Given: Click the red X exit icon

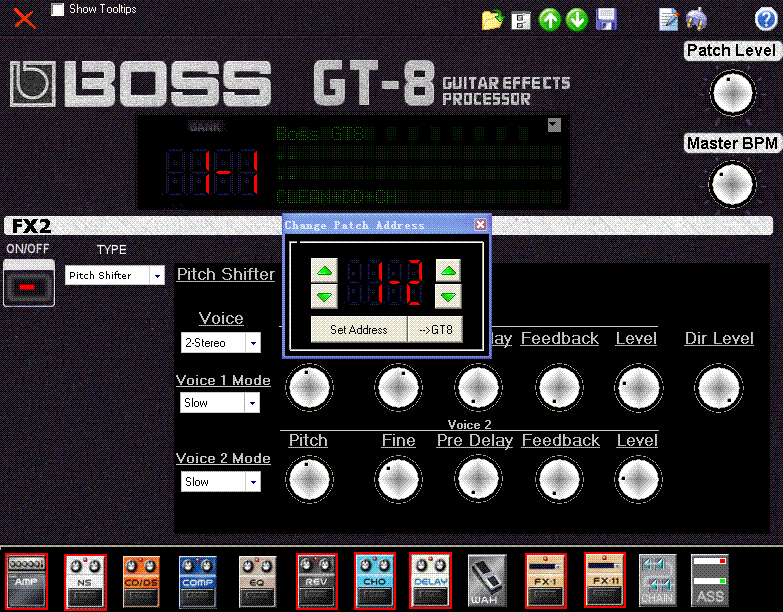Looking at the screenshot, I should tap(24, 18).
